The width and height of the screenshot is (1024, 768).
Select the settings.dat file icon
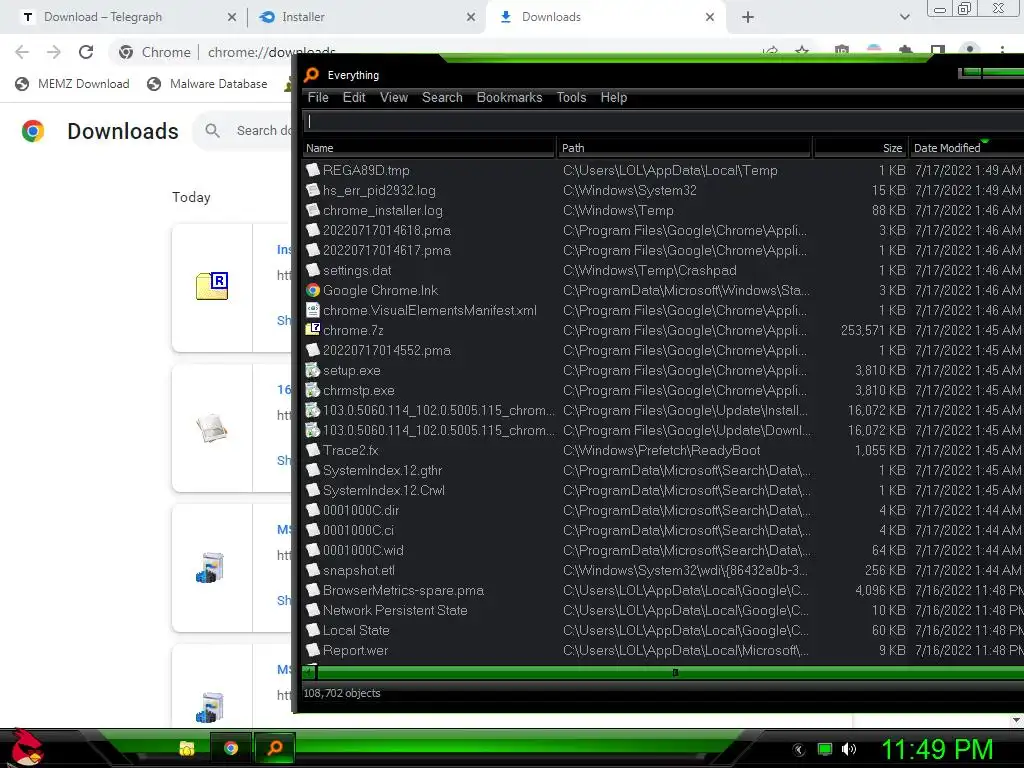(313, 270)
